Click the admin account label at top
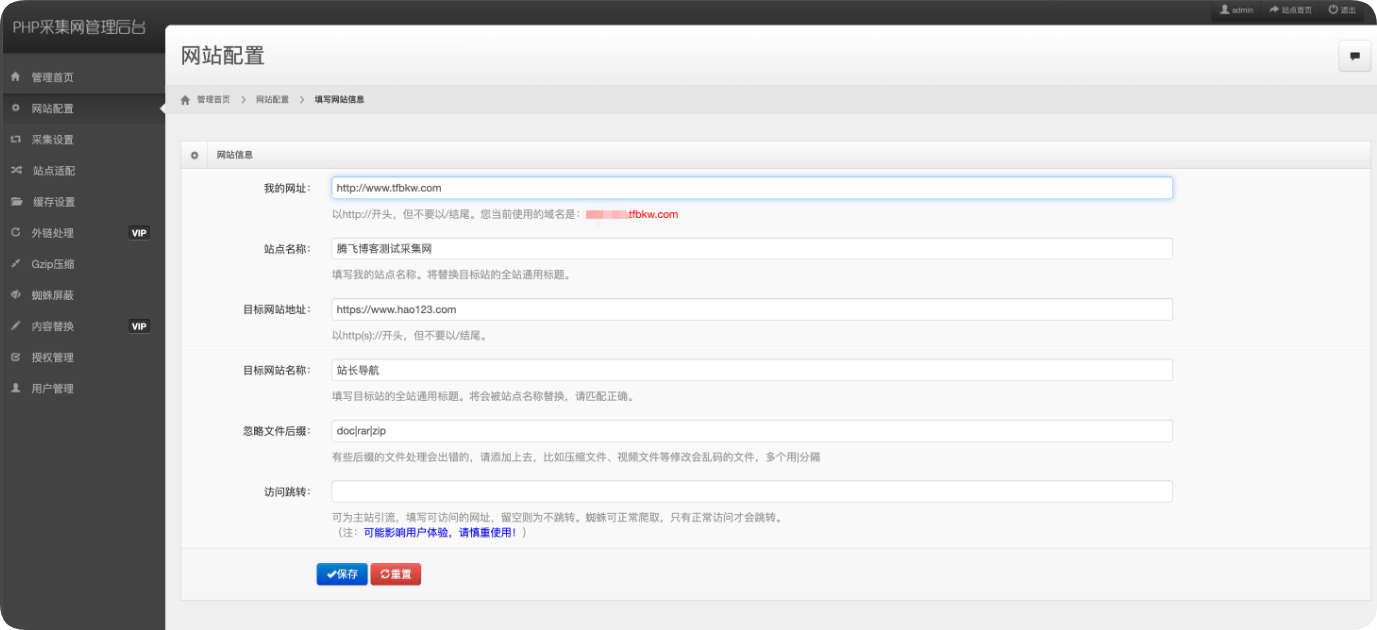This screenshot has width=1377, height=630. point(1238,10)
